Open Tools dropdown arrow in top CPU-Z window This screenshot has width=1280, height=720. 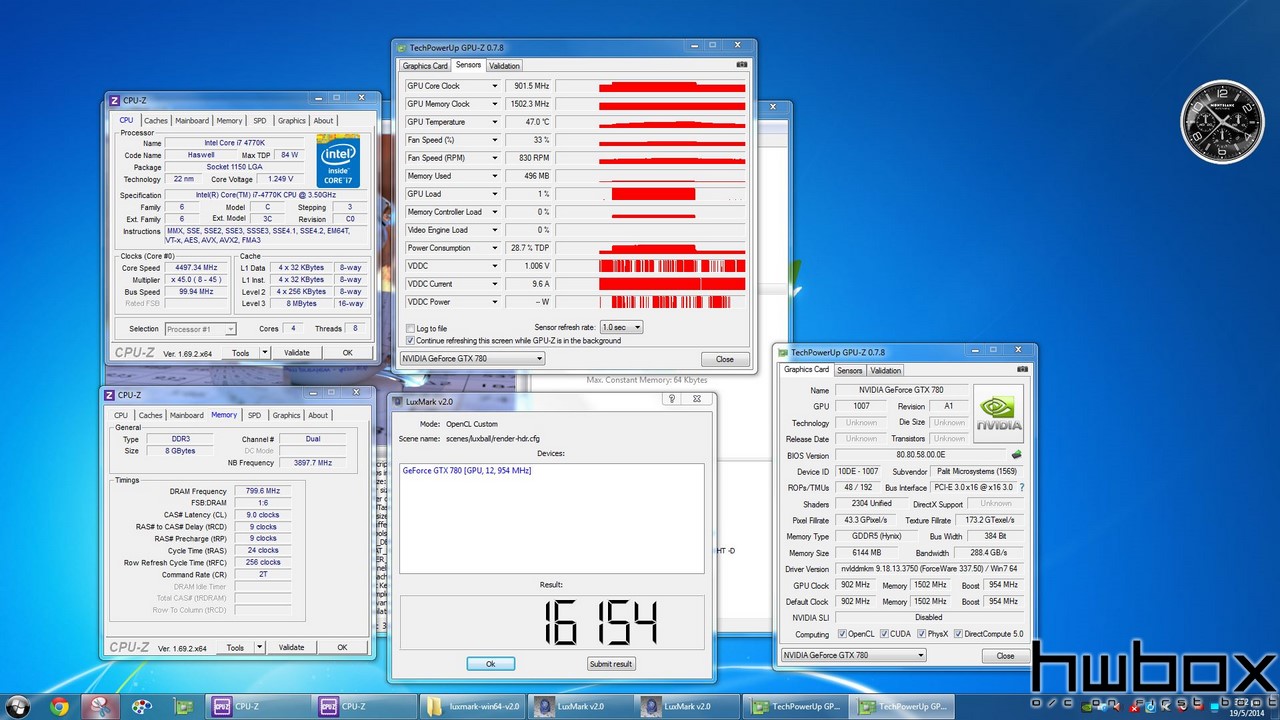265,353
